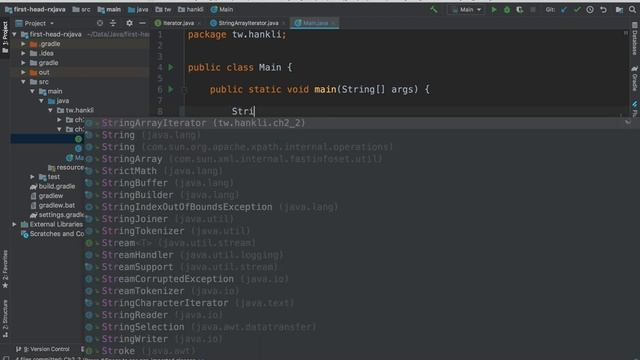Viewport: 640px width, 360px height.
Task: Click run gutter arrow beside main method
Action: click(x=171, y=89)
